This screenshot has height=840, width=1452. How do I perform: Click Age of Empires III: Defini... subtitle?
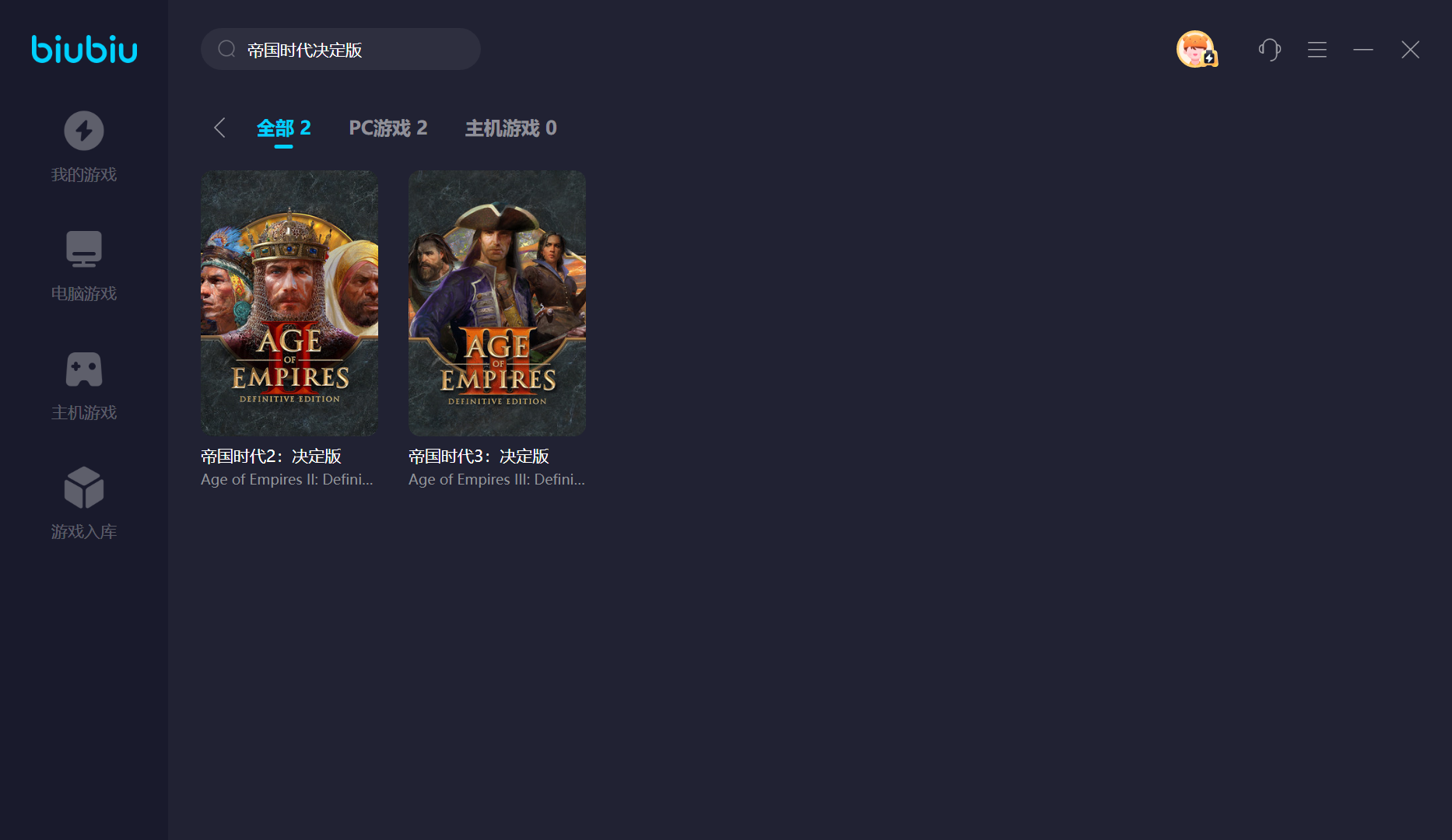click(x=496, y=480)
